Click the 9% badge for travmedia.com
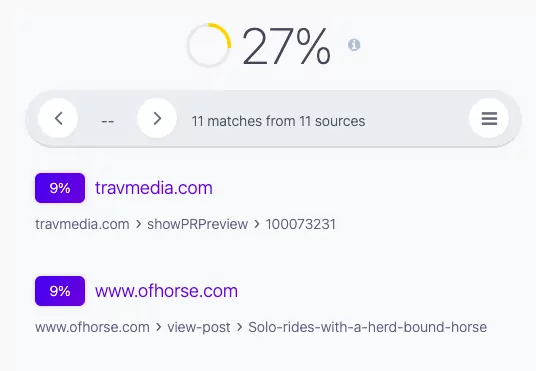 (x=60, y=188)
